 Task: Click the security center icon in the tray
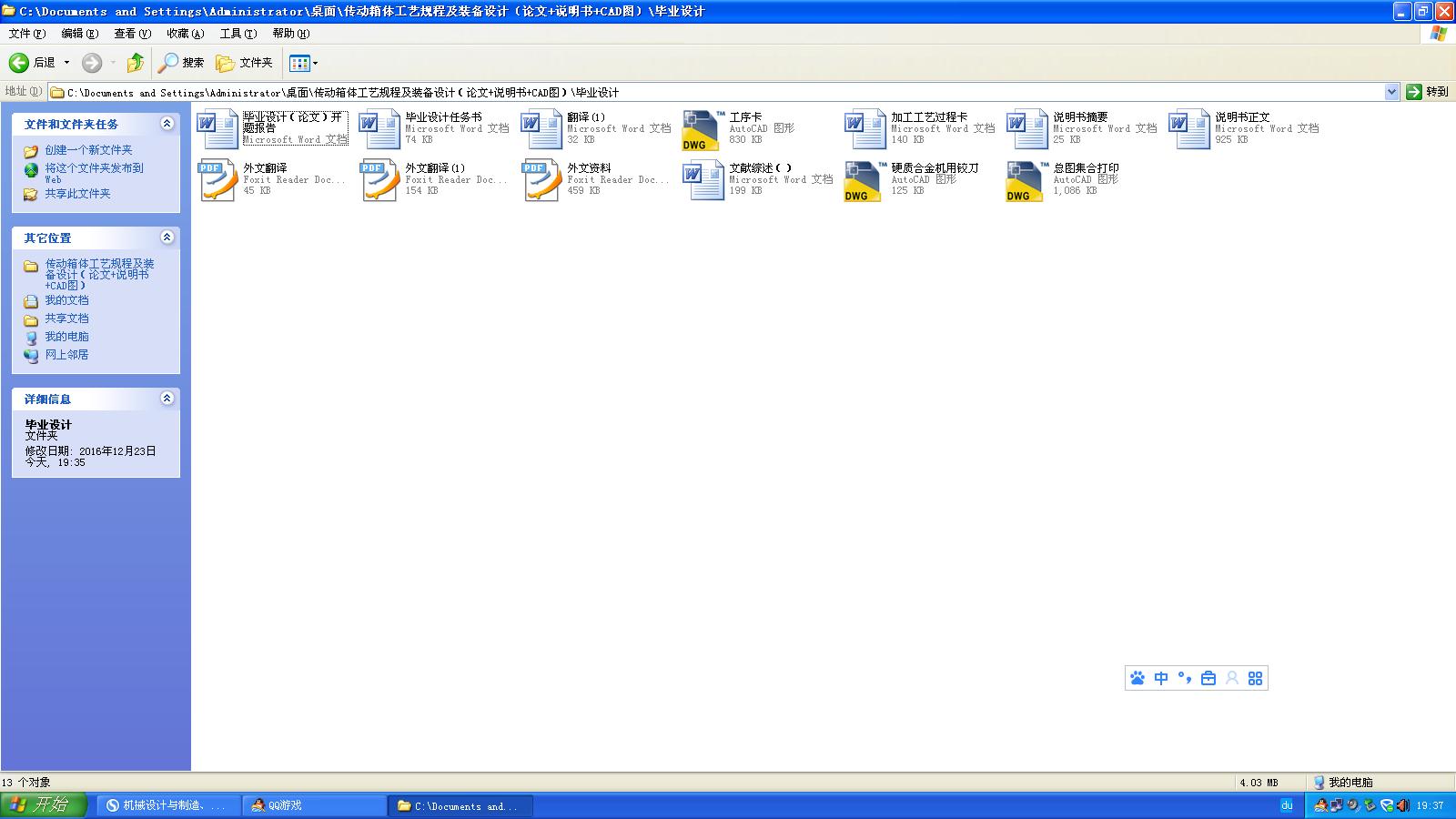click(1386, 805)
